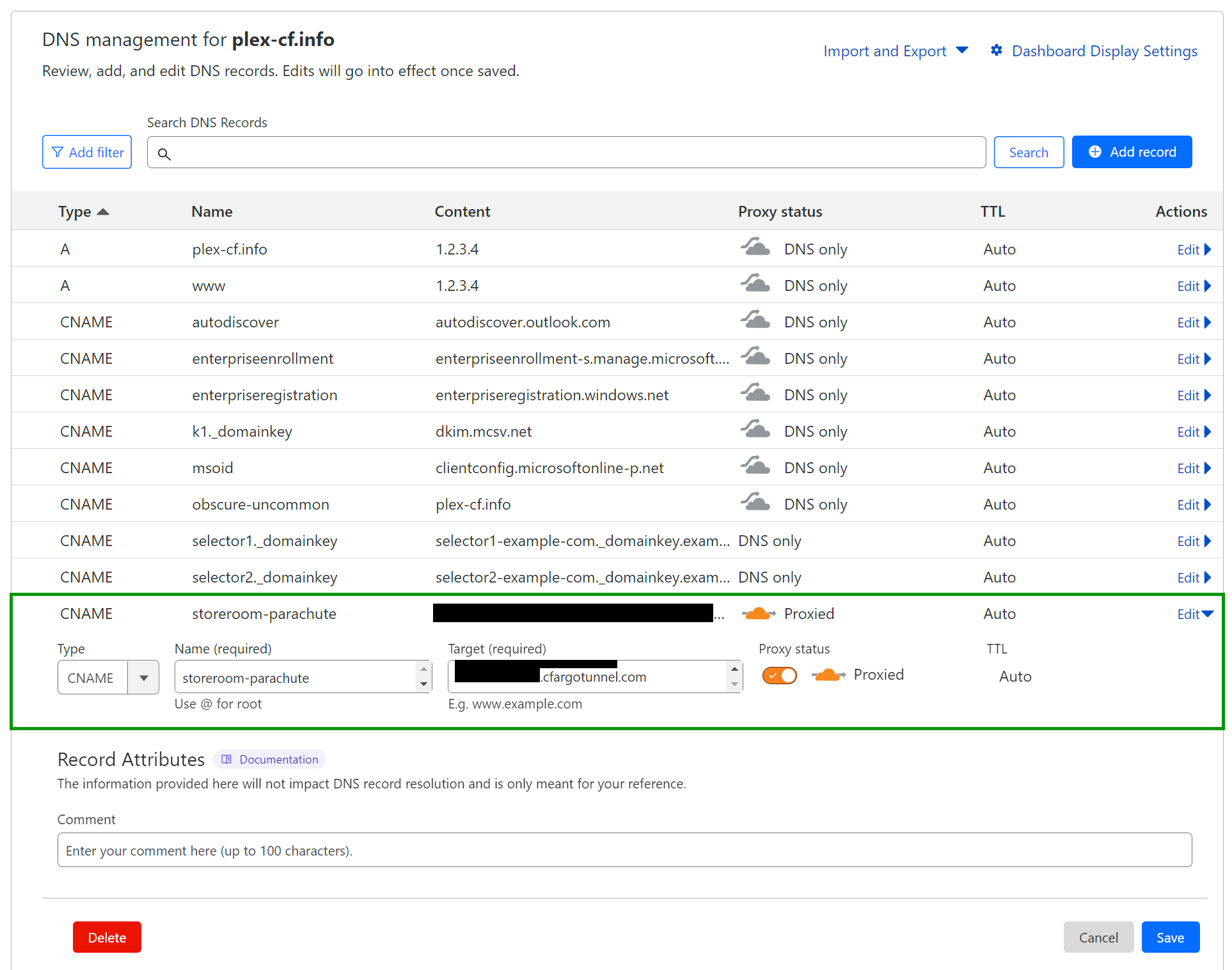The width and height of the screenshot is (1232, 970).
Task: Click the Add record button
Action: (x=1132, y=152)
